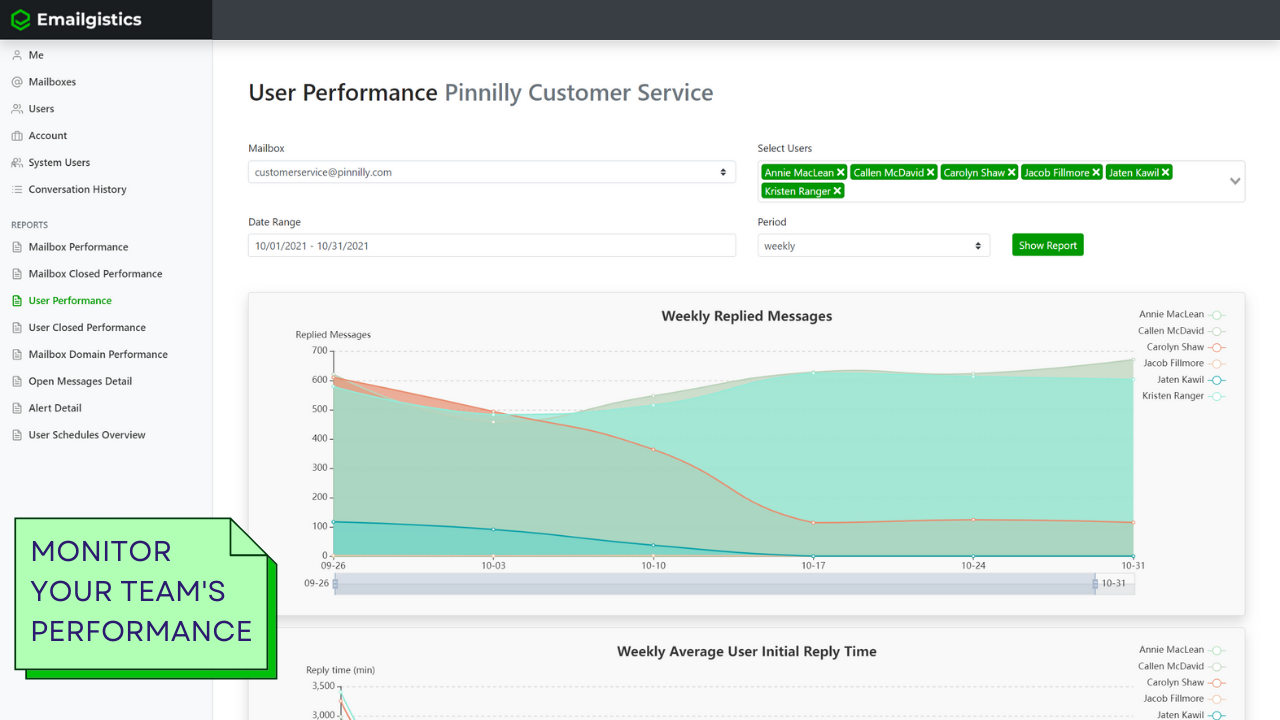Click the Date Range input field
Image resolution: width=1280 pixels, height=720 pixels.
(491, 246)
